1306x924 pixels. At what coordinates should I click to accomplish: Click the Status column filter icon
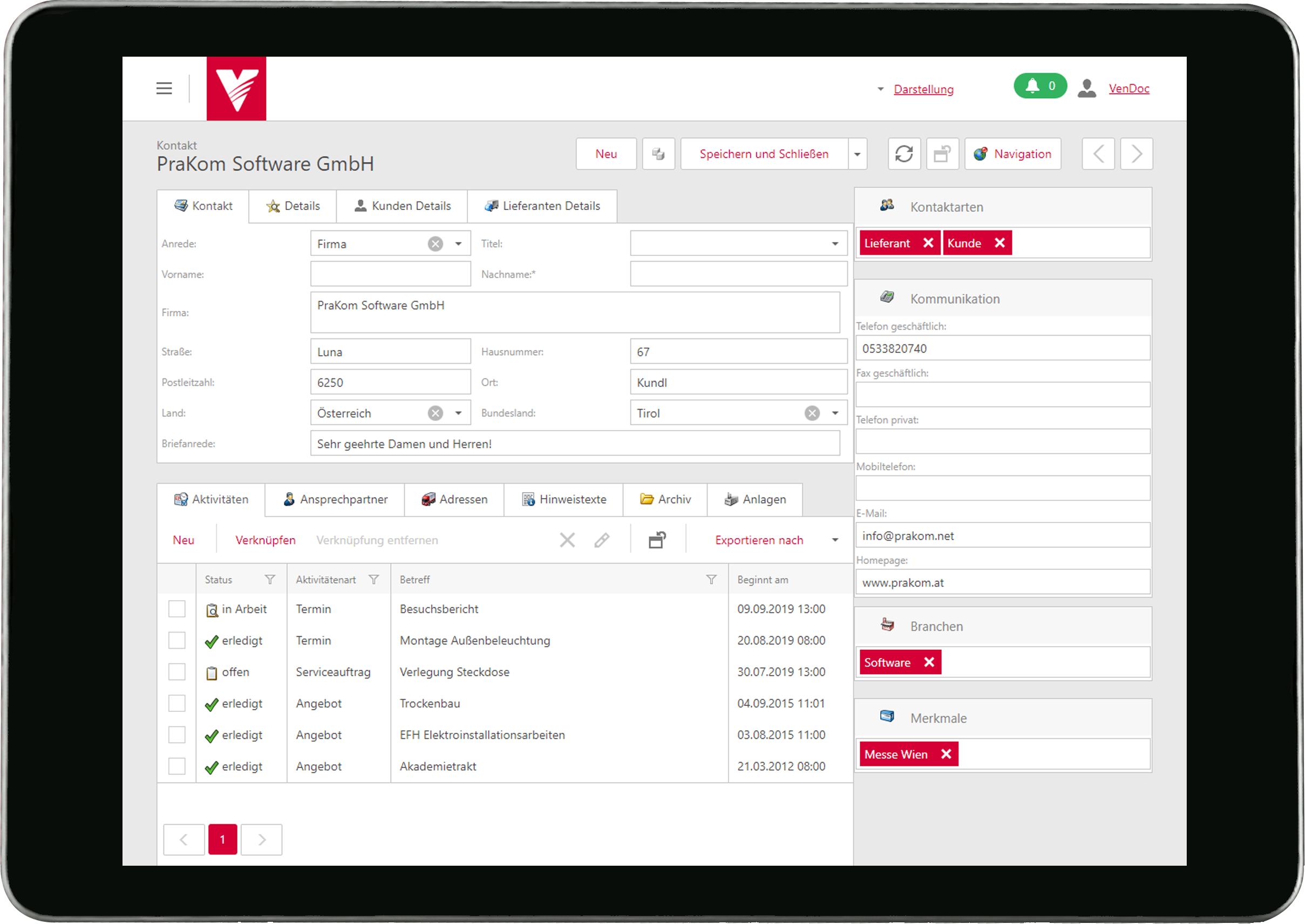coord(270,579)
